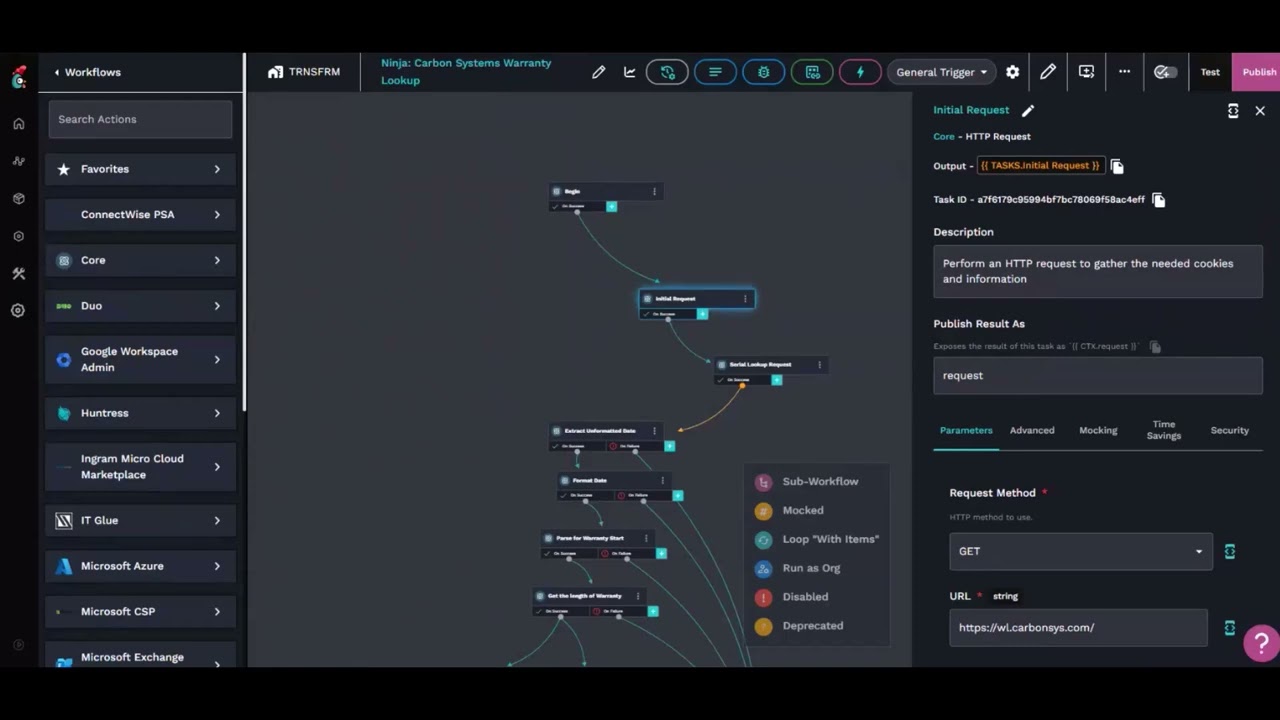Rename Initial Request with pencil icon
The height and width of the screenshot is (720, 1280).
click(1028, 110)
